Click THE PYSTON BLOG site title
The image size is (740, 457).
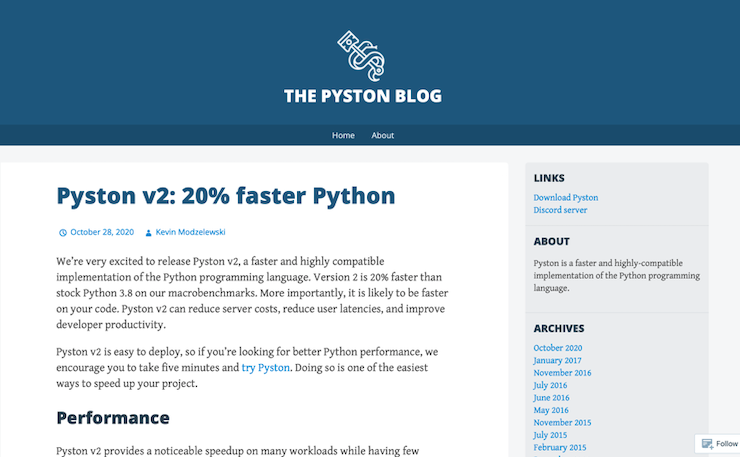[x=362, y=97]
